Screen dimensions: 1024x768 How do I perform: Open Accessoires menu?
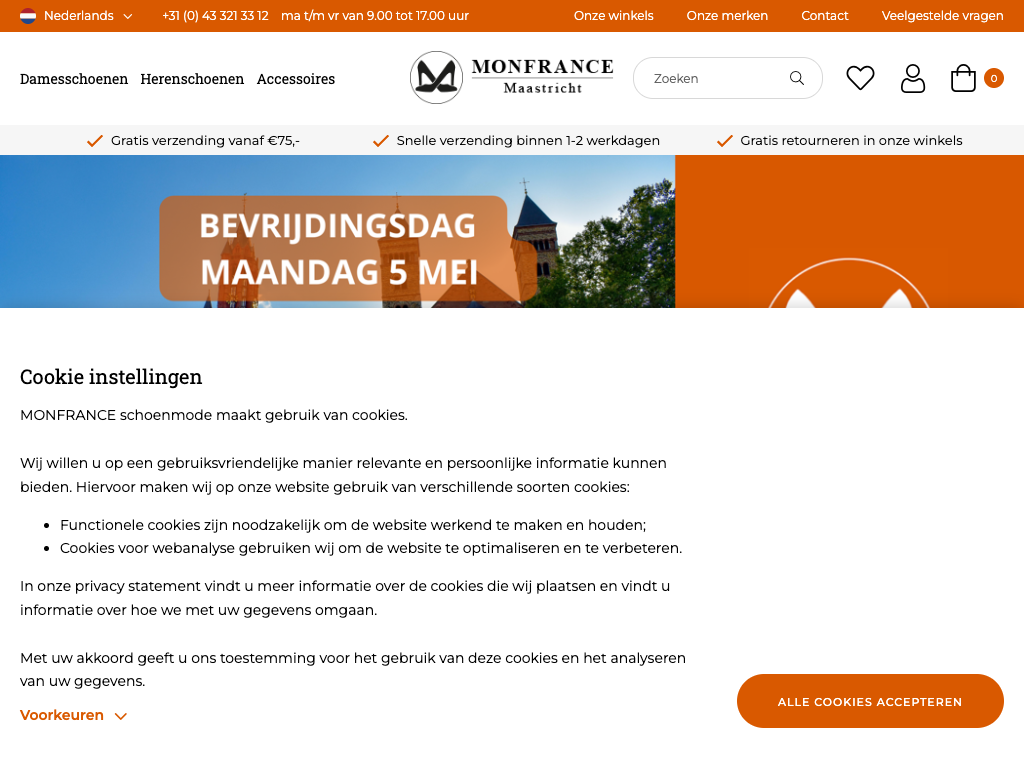point(296,79)
